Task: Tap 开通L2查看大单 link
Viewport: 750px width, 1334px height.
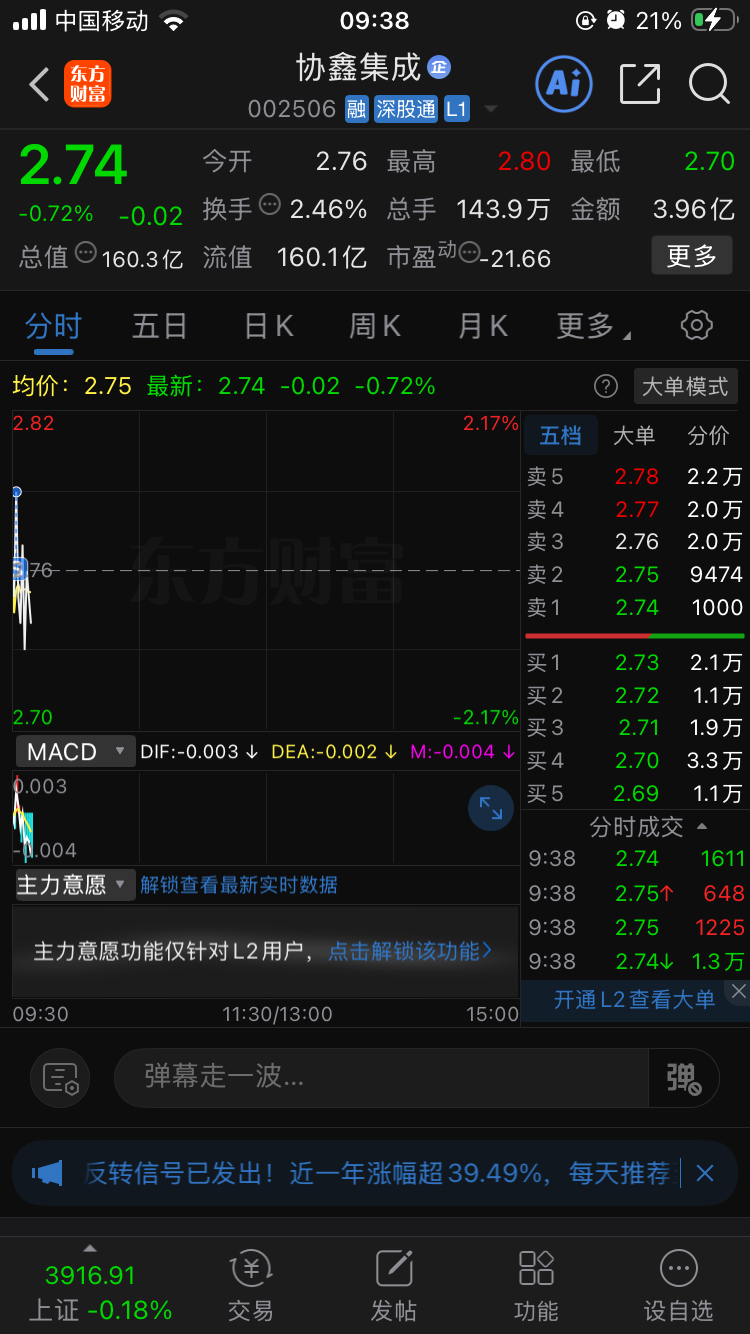Action: click(x=634, y=999)
